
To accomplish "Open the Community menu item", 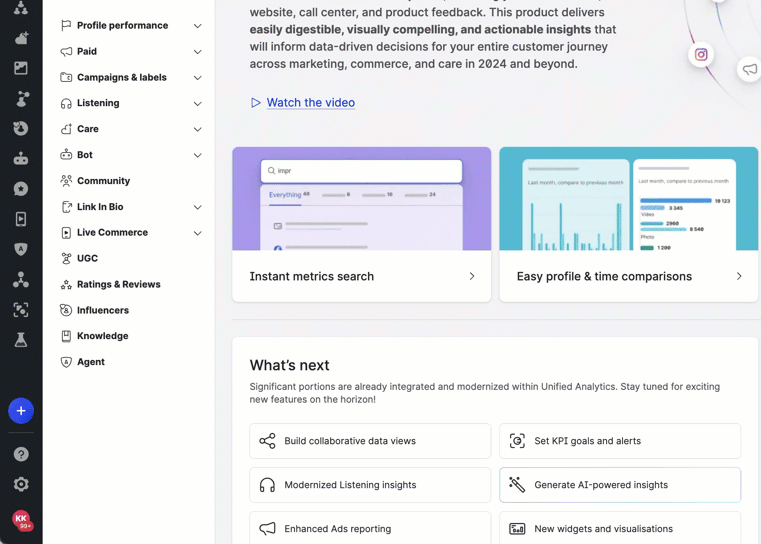I will pyautogui.click(x=103, y=181).
